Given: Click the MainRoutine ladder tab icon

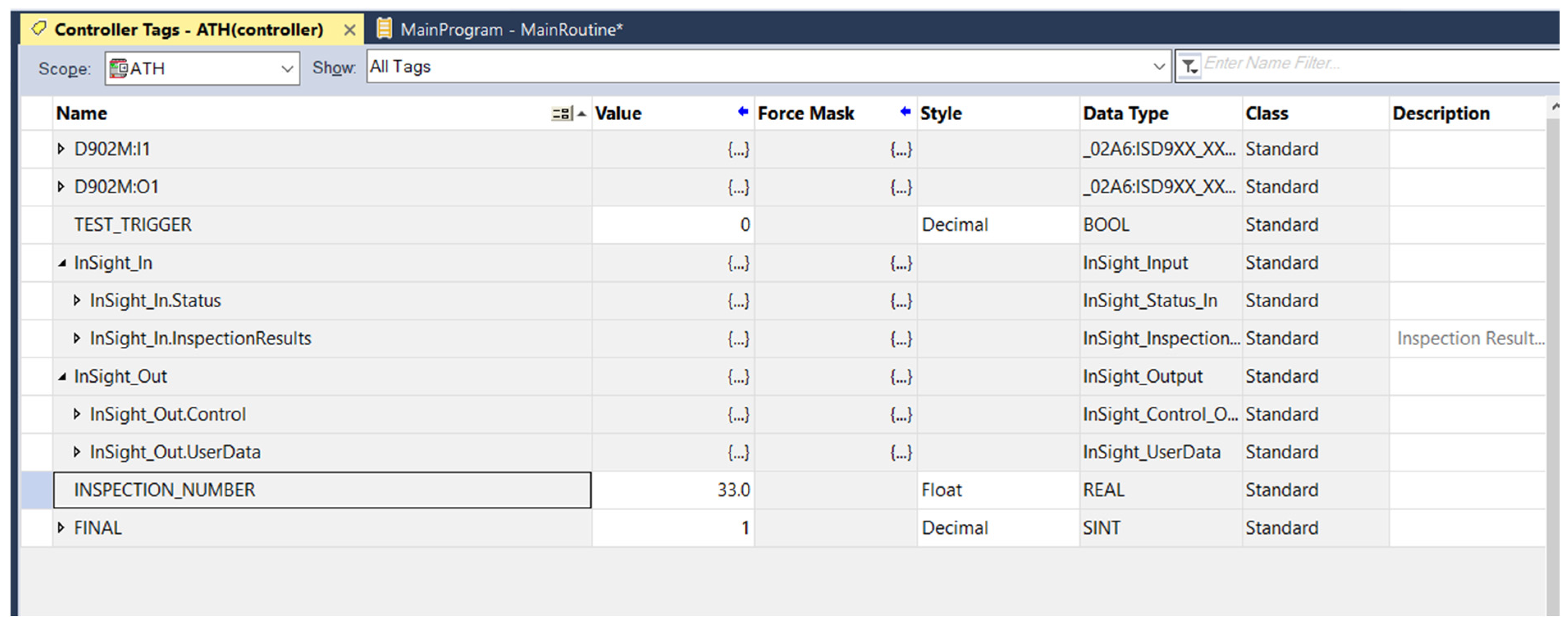Looking at the screenshot, I should click(x=384, y=29).
